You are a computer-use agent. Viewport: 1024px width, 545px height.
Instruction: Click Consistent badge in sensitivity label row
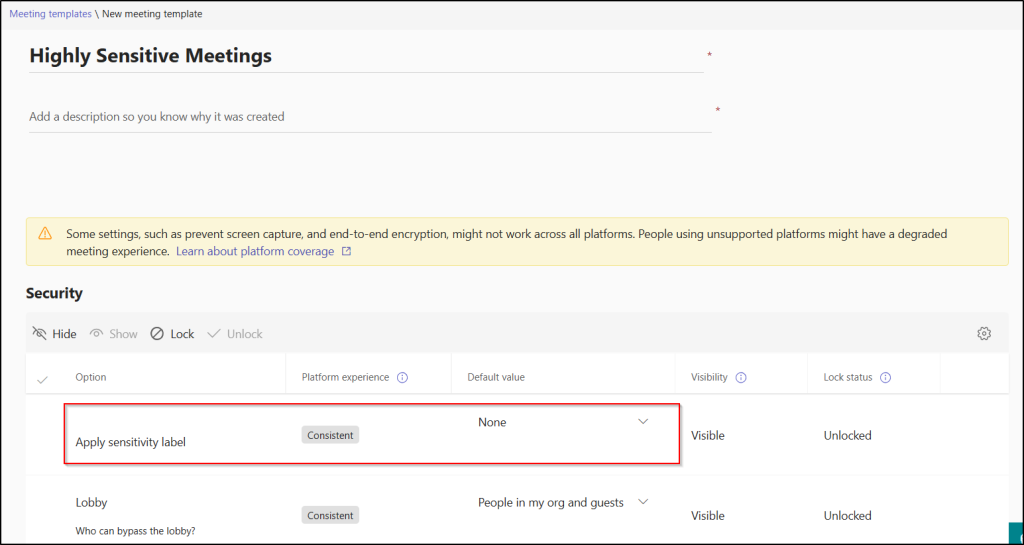[330, 435]
